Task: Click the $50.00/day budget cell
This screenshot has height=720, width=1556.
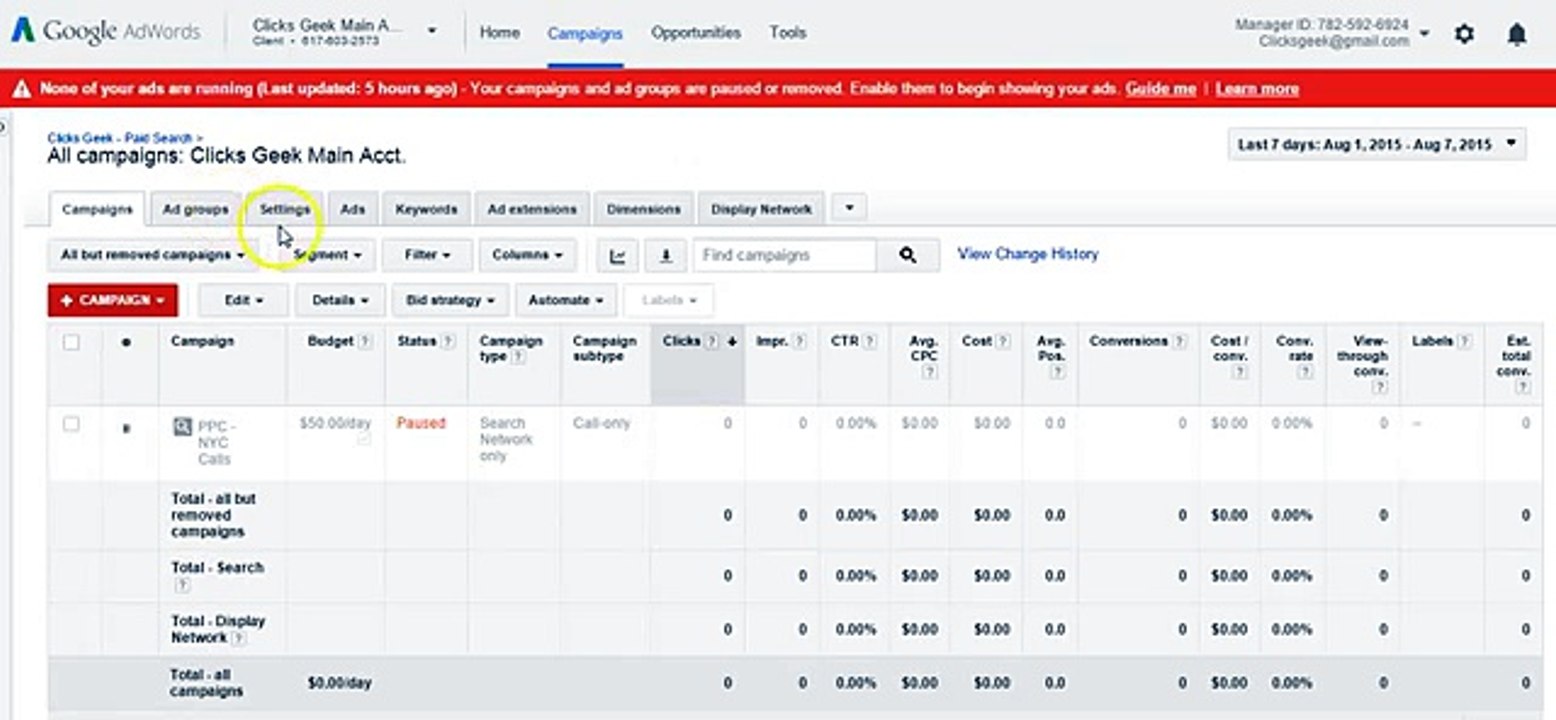Action: click(x=335, y=423)
